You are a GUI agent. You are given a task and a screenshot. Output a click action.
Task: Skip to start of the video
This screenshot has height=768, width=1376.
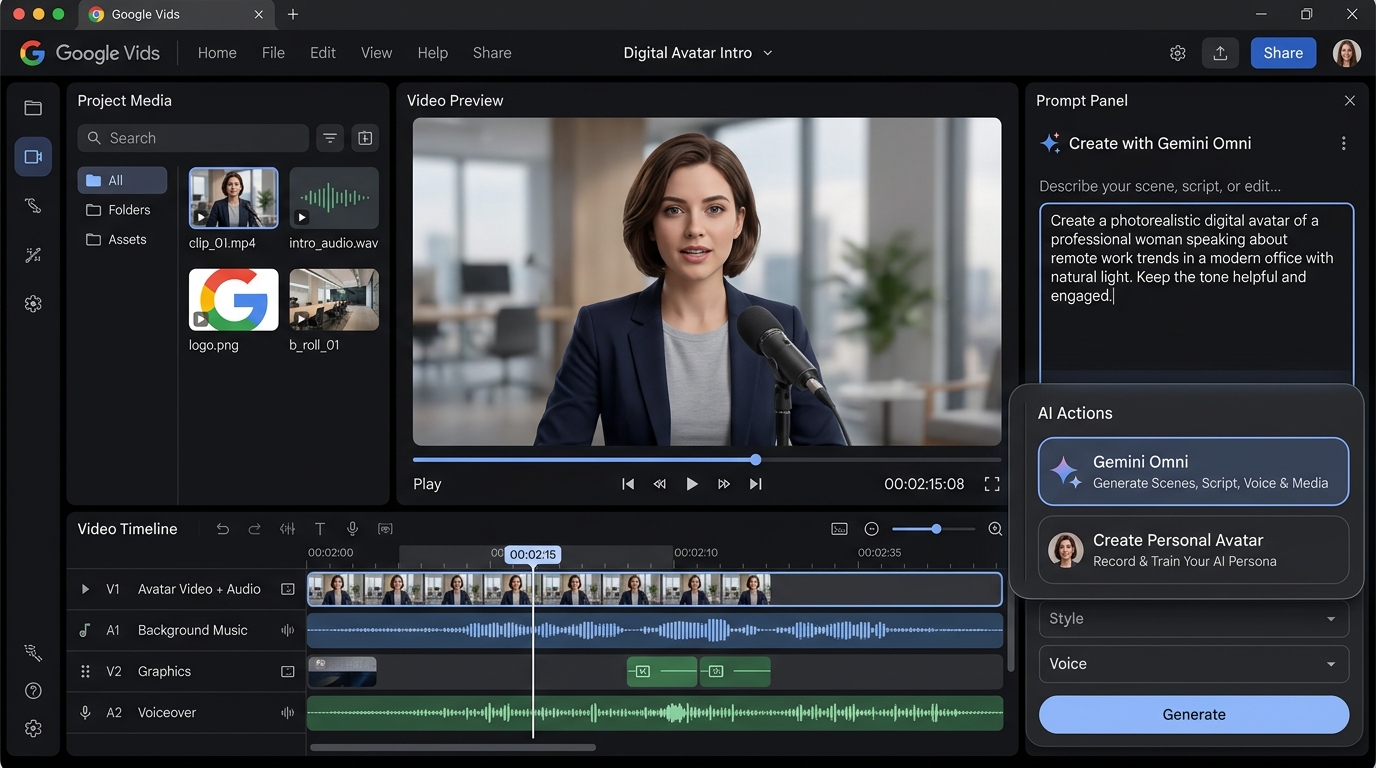628,484
